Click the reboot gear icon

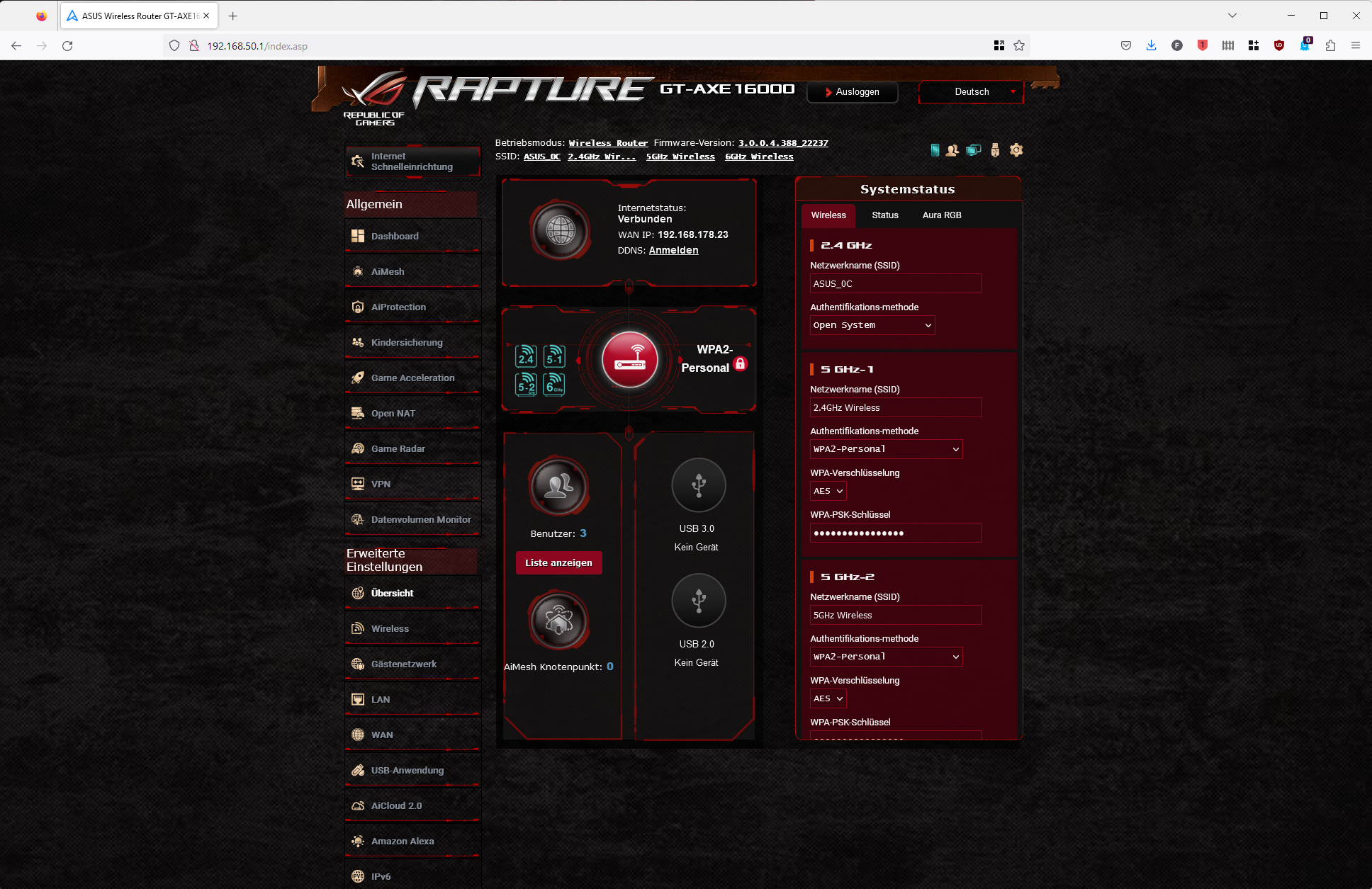(1016, 150)
